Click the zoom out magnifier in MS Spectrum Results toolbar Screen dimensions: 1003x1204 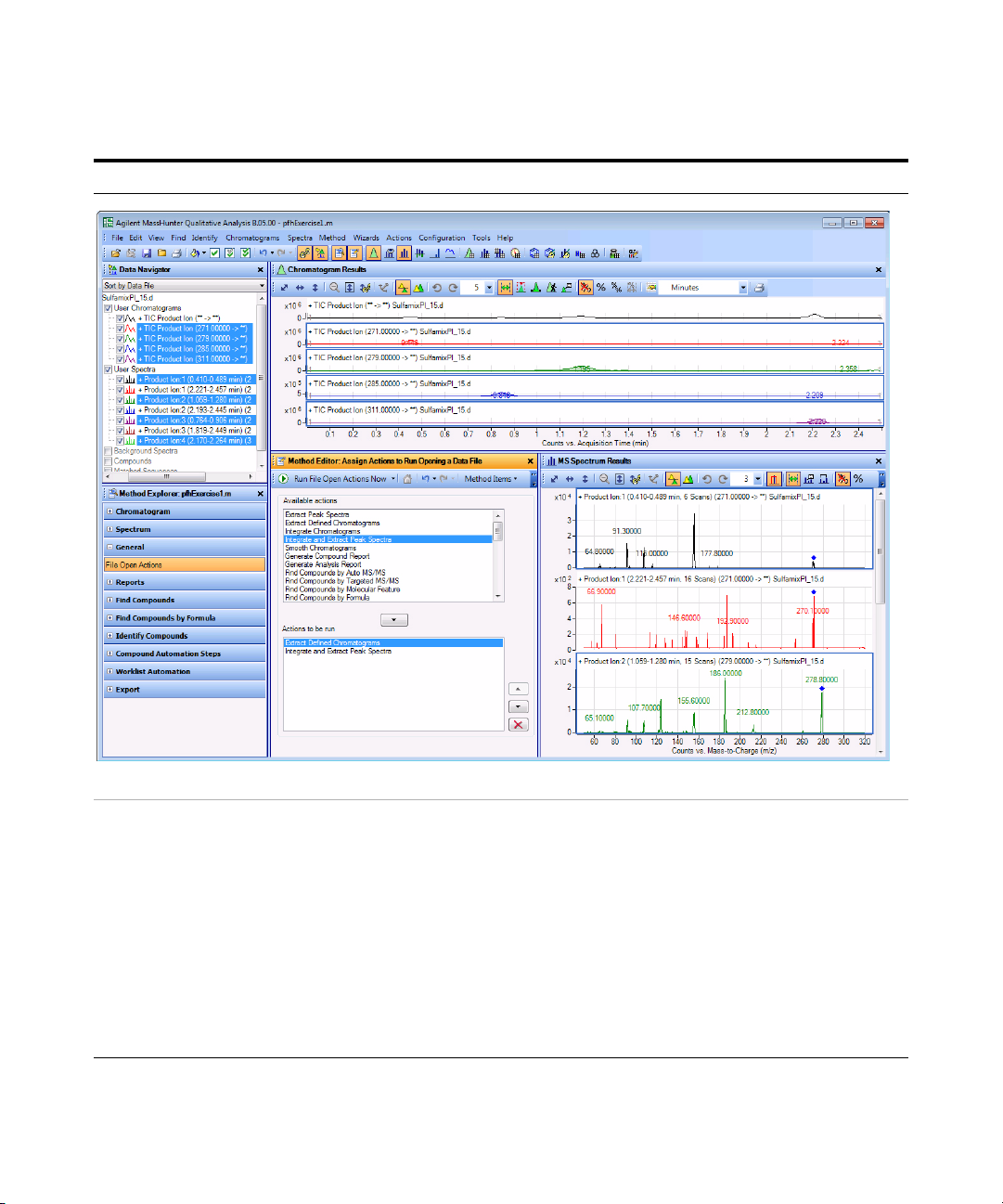(x=604, y=479)
